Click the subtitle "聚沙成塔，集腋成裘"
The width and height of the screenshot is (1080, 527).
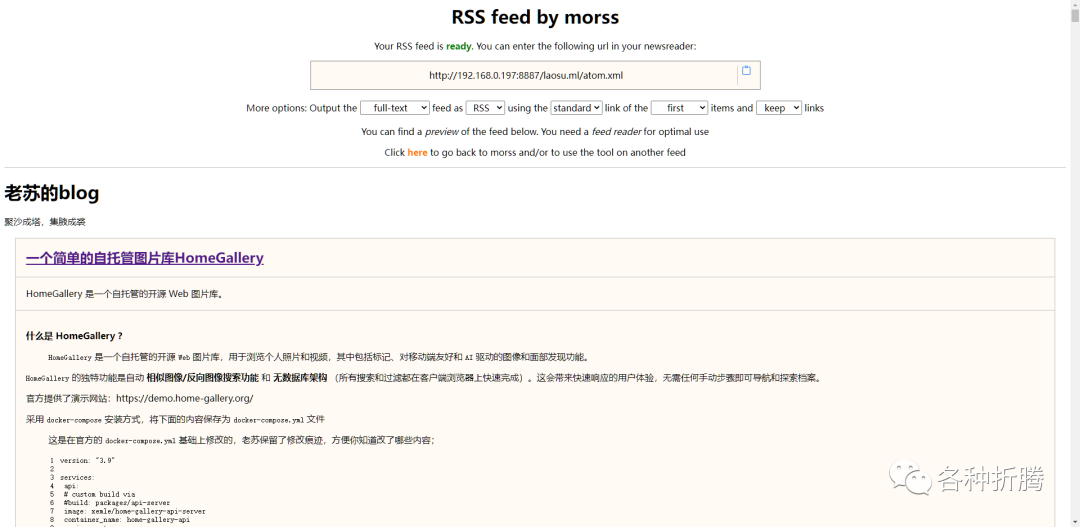[x=45, y=223]
